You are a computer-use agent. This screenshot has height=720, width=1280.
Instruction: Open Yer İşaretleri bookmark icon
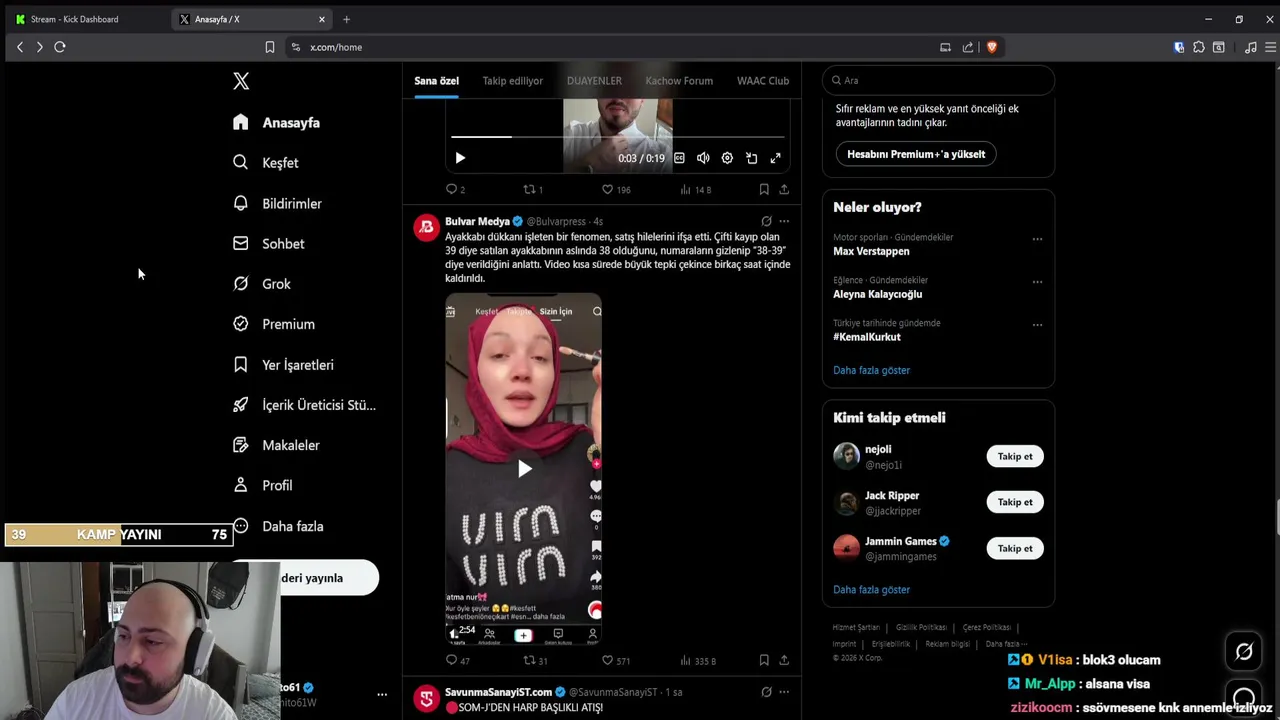pos(240,365)
